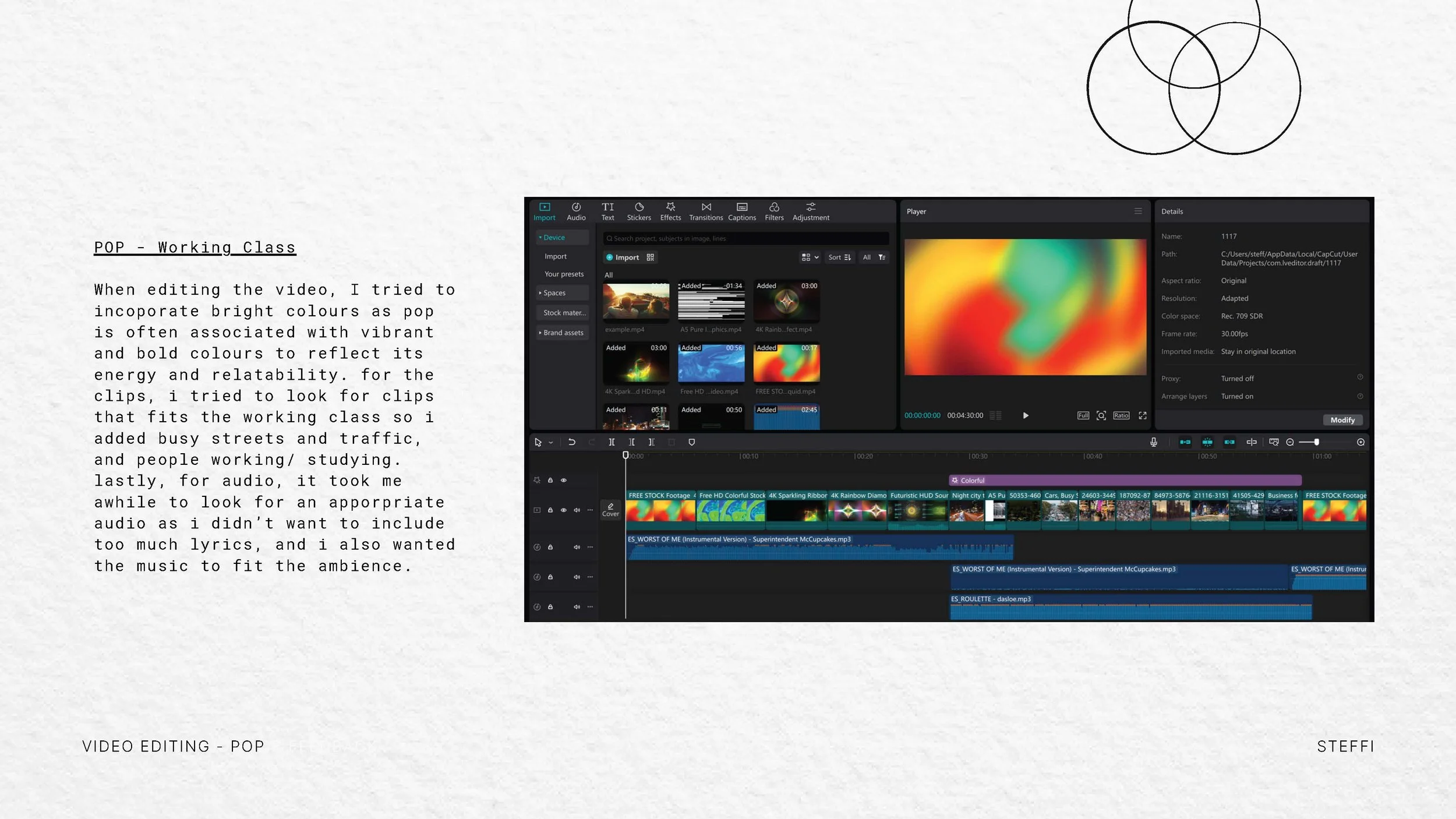The height and width of the screenshot is (819, 1456).
Task: Open the Filters tab
Action: 774,211
